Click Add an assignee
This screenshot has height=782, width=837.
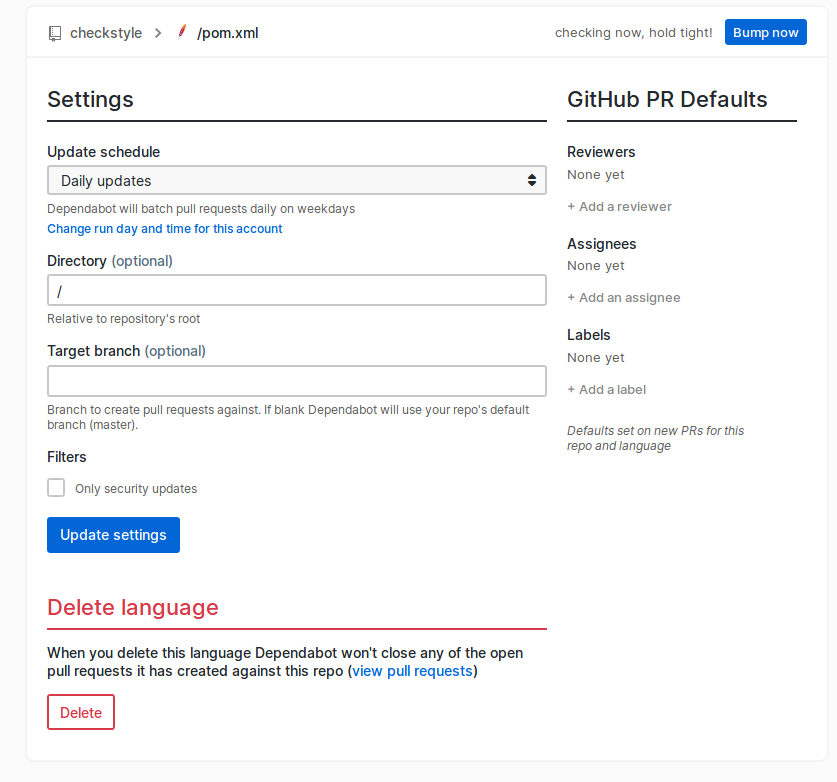pyautogui.click(x=624, y=297)
